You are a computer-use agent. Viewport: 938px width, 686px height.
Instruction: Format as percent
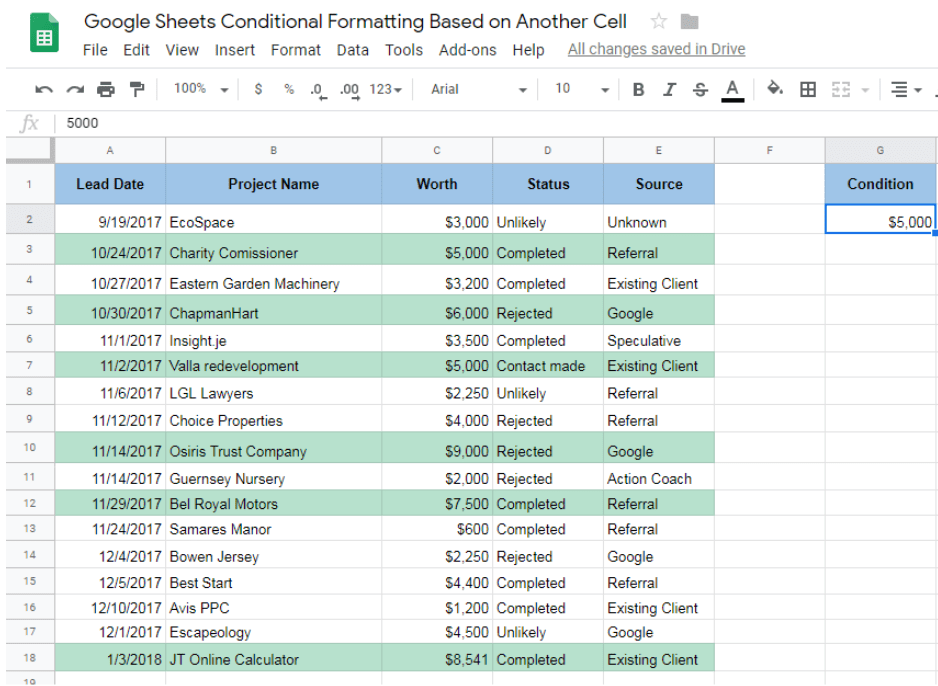[289, 89]
